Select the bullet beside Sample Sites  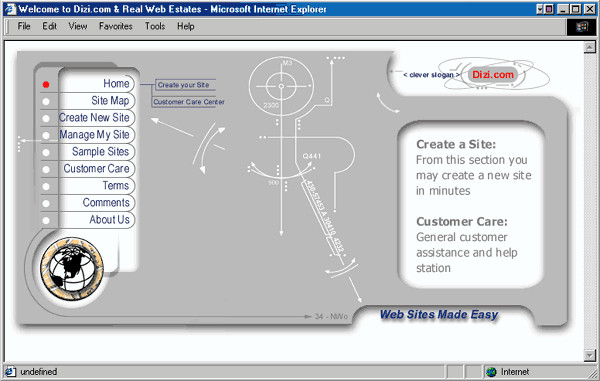tap(46, 152)
